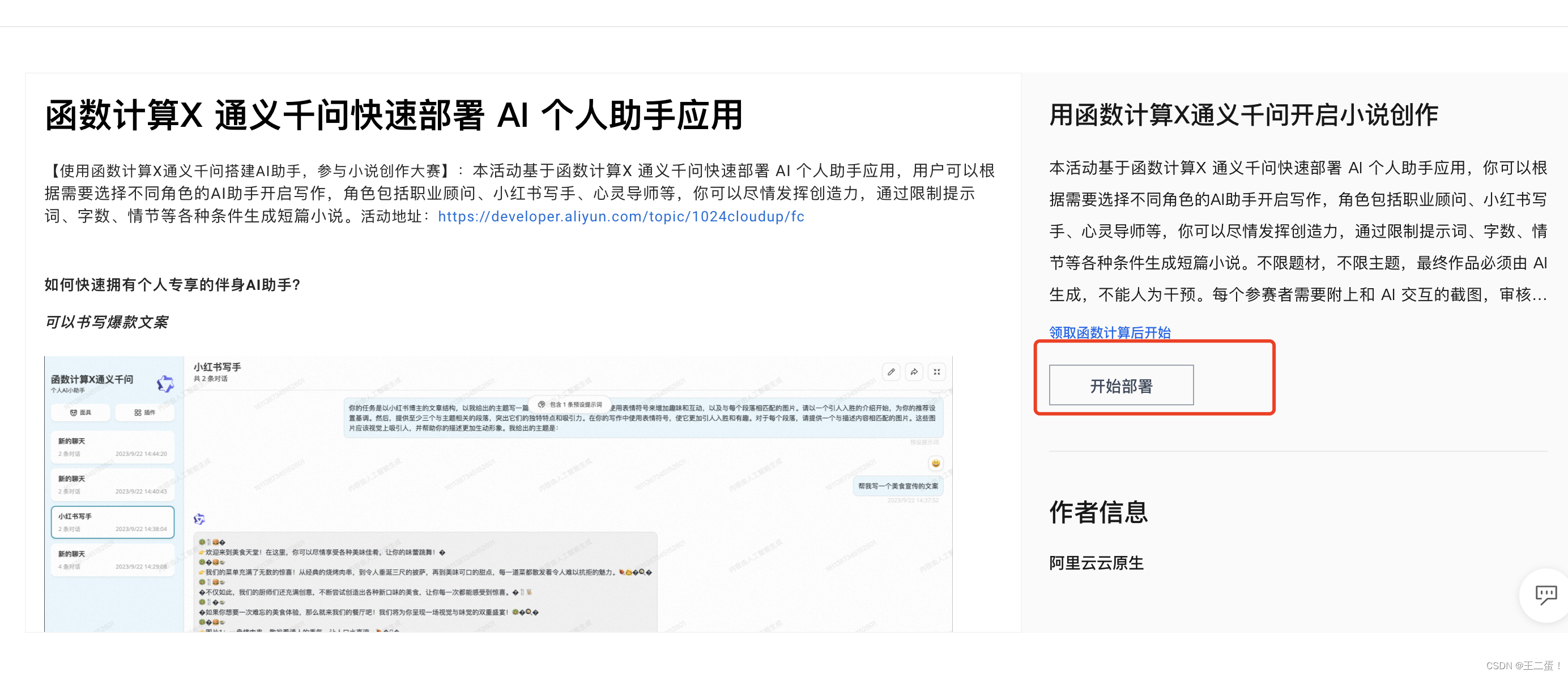This screenshot has height=676, width=1568.
Task: Click the 小红书写手 chat title in the screenshot
Action: tap(218, 367)
